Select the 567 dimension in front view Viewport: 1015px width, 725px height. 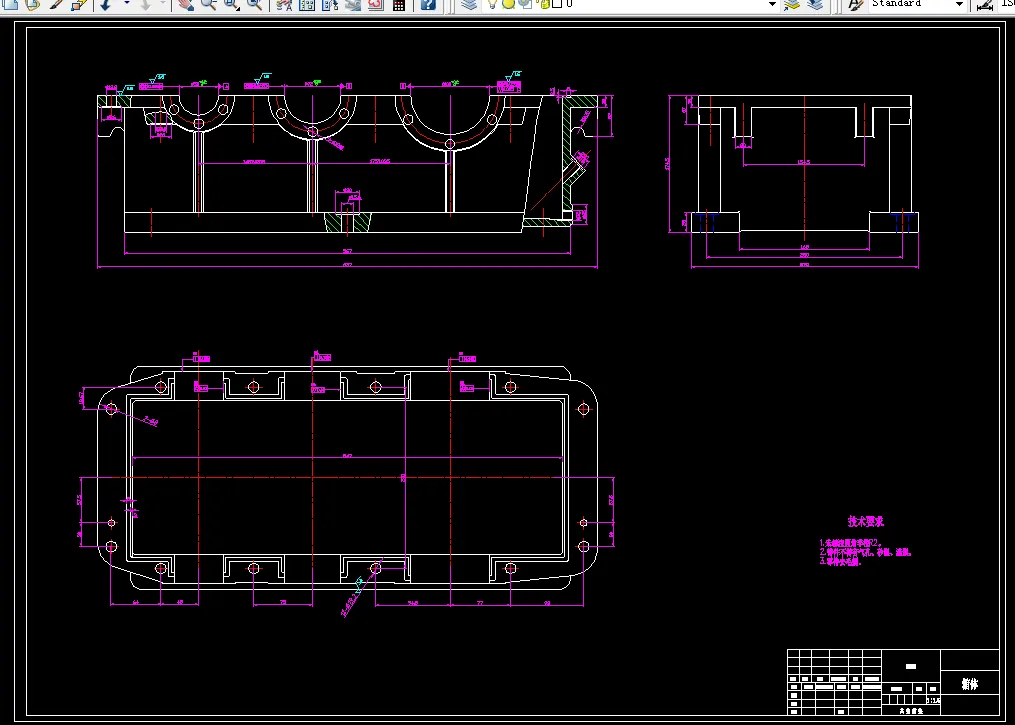click(347, 251)
